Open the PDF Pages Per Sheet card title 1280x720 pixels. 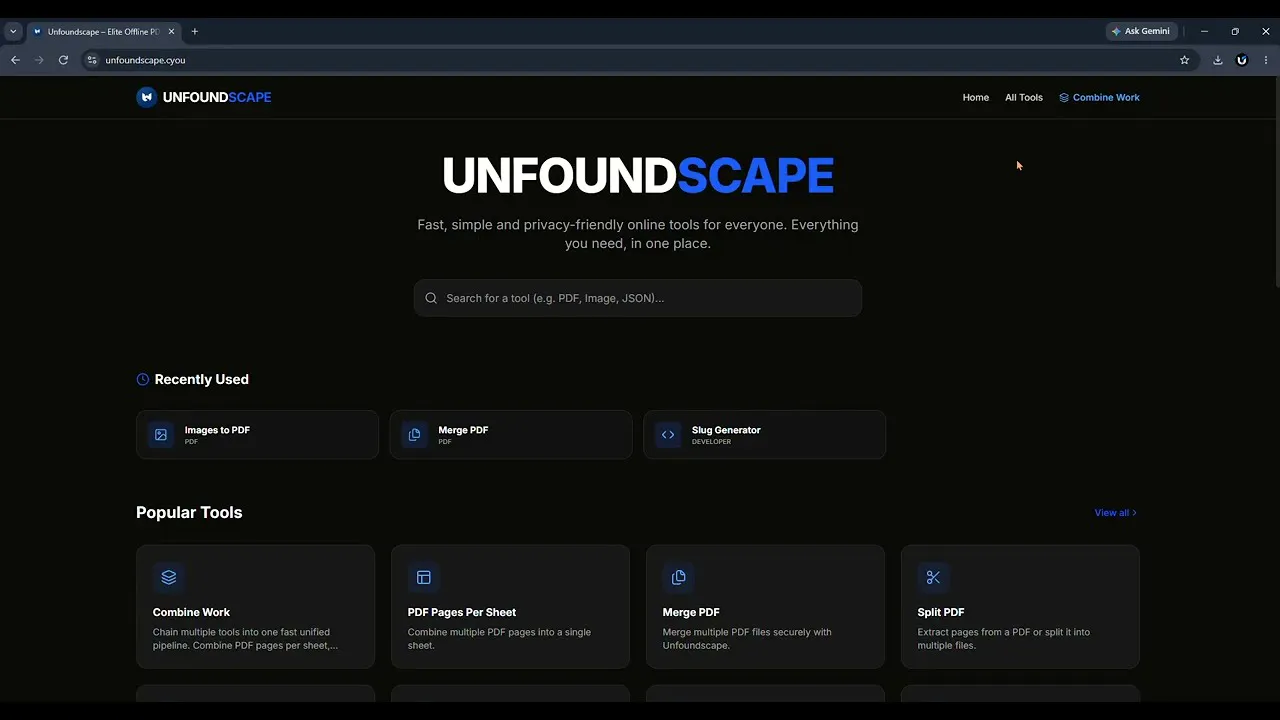coord(462,612)
